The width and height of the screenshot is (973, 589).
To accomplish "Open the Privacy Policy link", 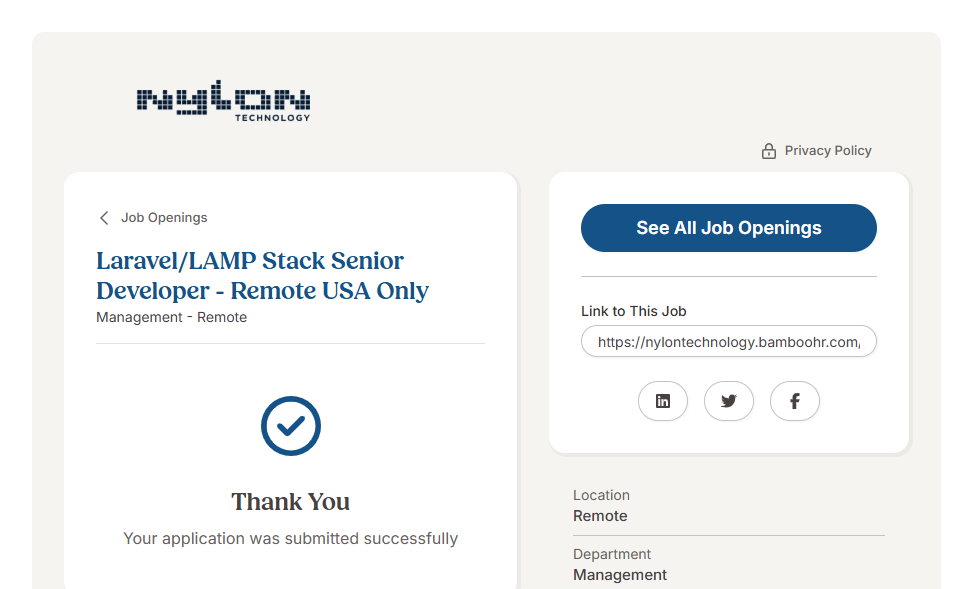I will [x=827, y=151].
